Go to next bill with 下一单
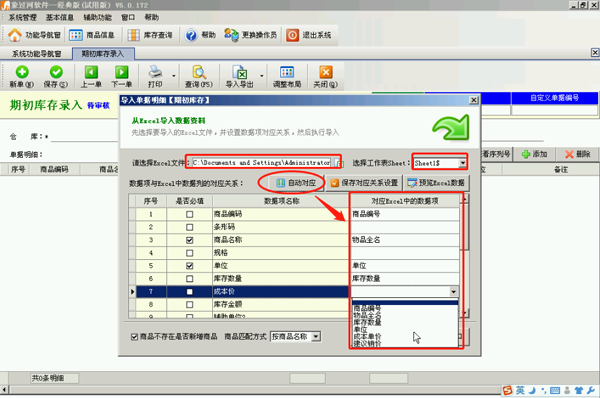 pos(122,77)
